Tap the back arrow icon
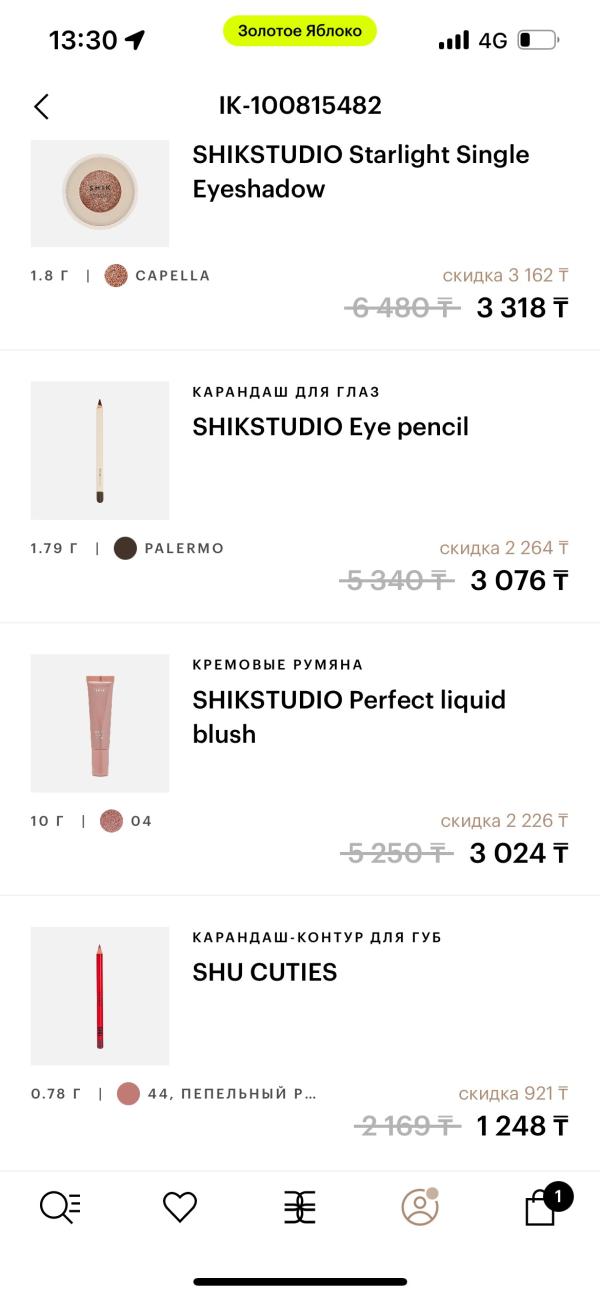 point(41,106)
